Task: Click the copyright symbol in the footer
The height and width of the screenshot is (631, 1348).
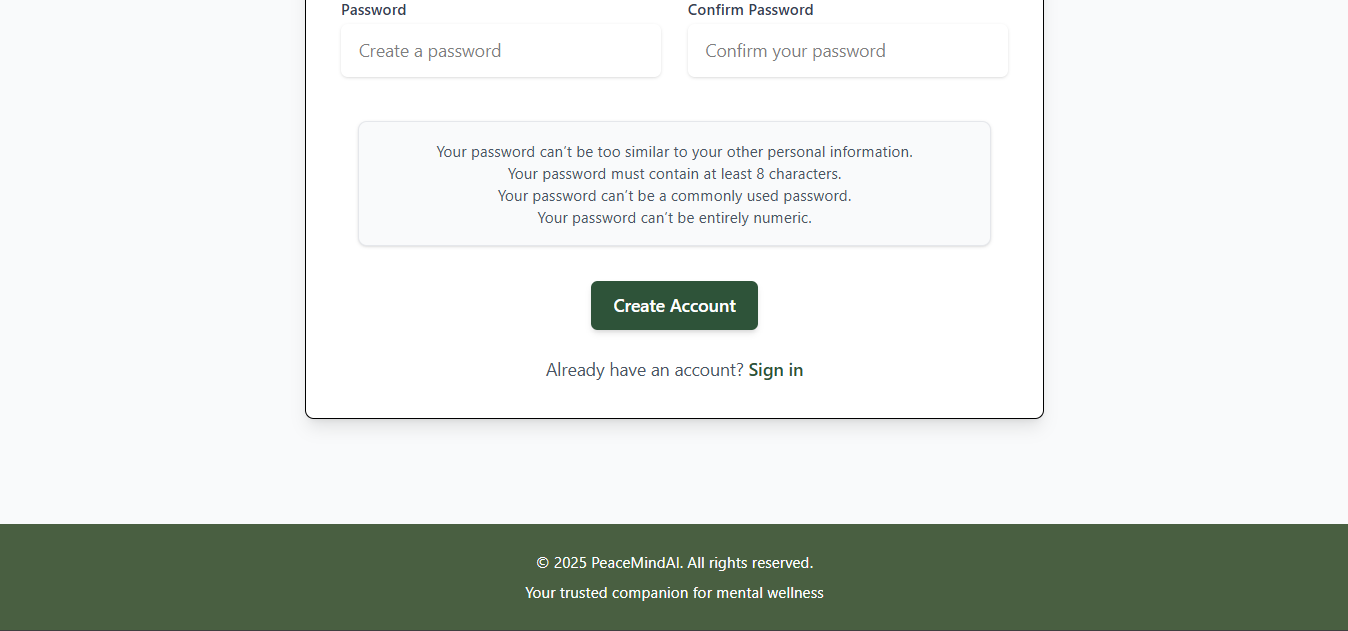Action: tap(543, 563)
